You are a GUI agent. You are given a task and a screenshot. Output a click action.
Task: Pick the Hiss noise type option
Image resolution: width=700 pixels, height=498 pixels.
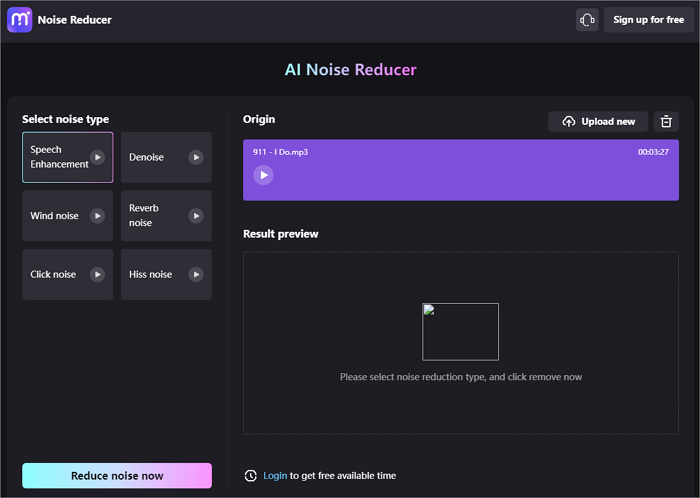(151, 274)
